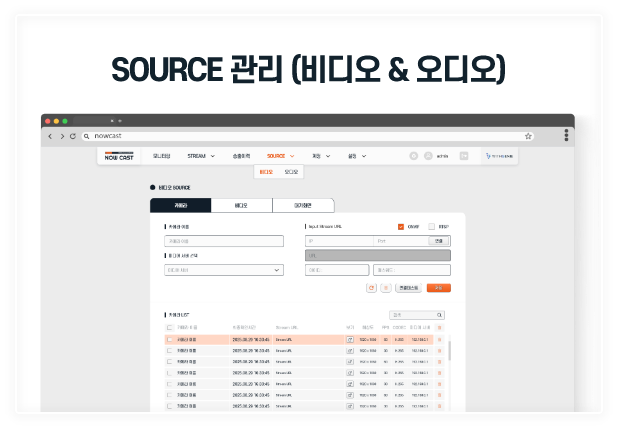Viewport: 618px width, 430px height.
Task: Delete the first row using its trash icon
Action: [439, 340]
